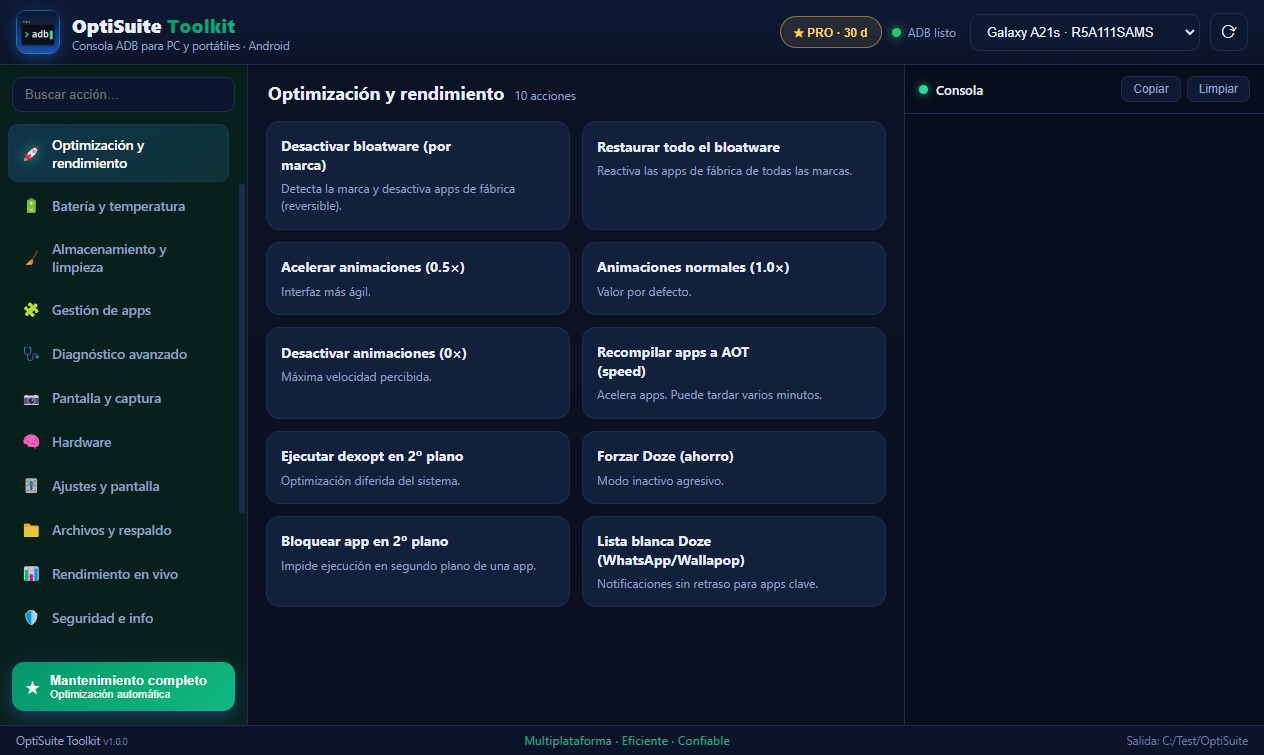Screen dimensions: 1264x755
Task: Open the Batería y temperatura section
Action: click(118, 206)
